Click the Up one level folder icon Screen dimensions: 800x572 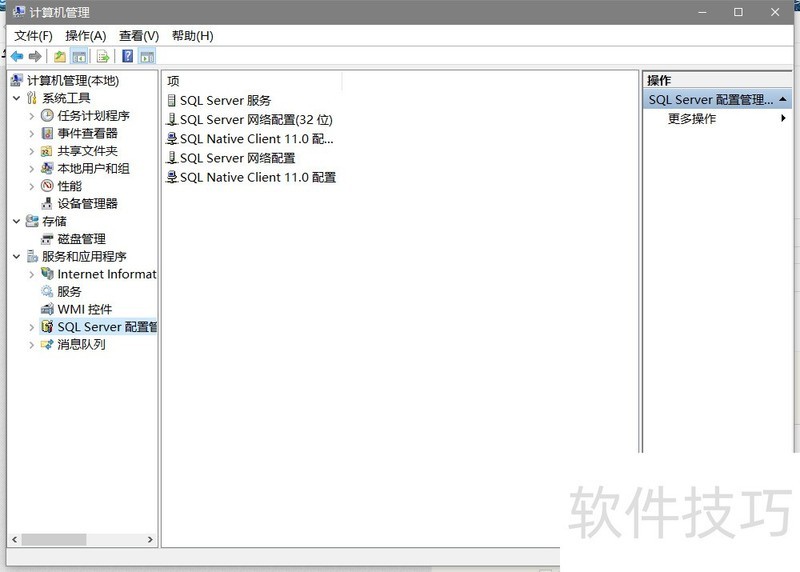60,56
